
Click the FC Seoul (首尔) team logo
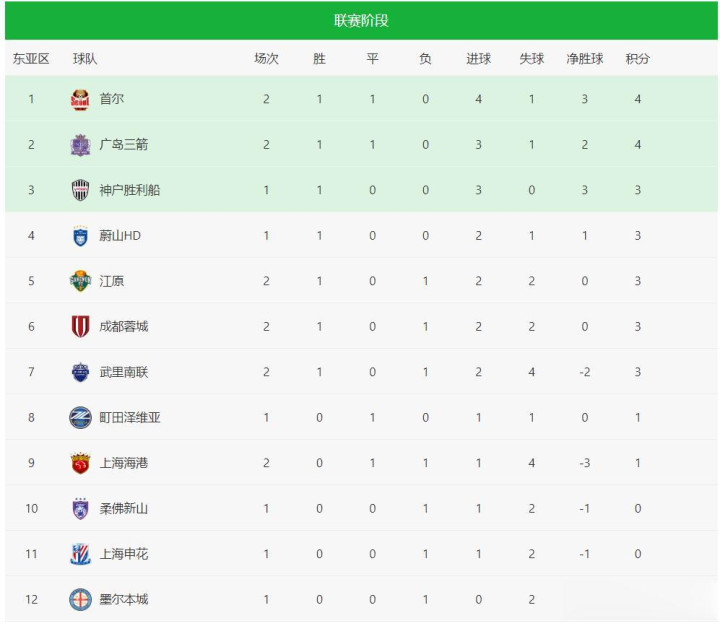point(80,100)
